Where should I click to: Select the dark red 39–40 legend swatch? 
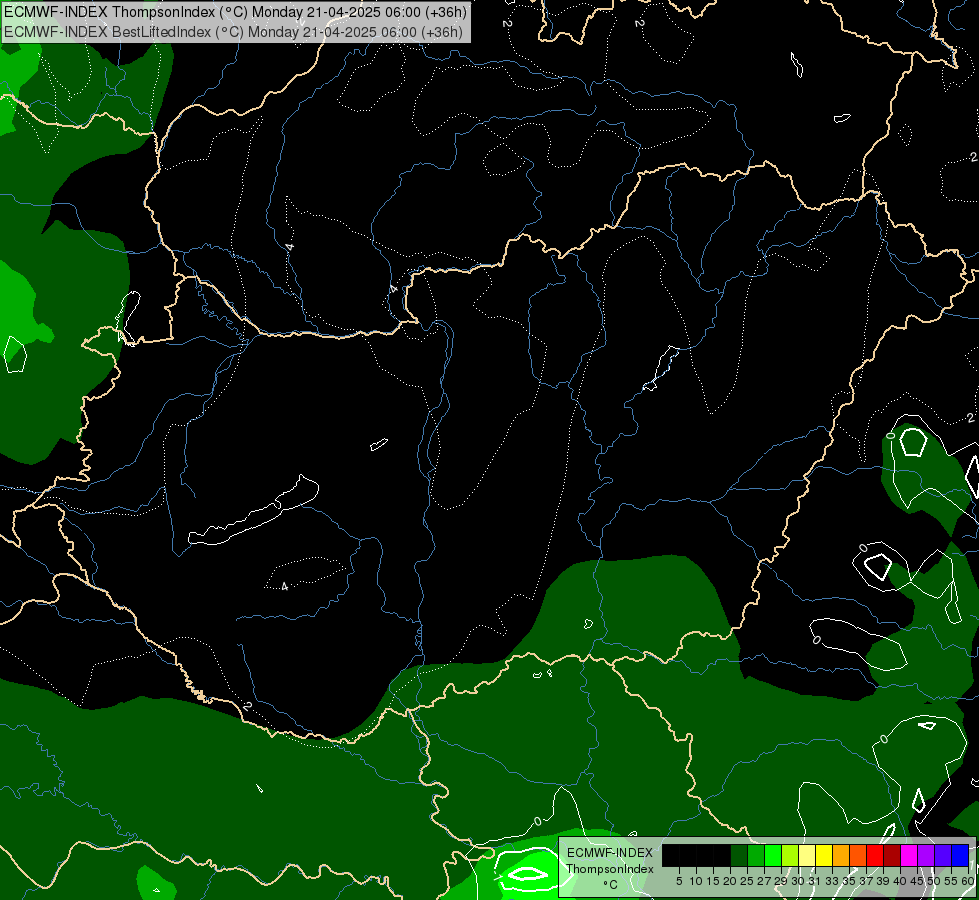892,856
